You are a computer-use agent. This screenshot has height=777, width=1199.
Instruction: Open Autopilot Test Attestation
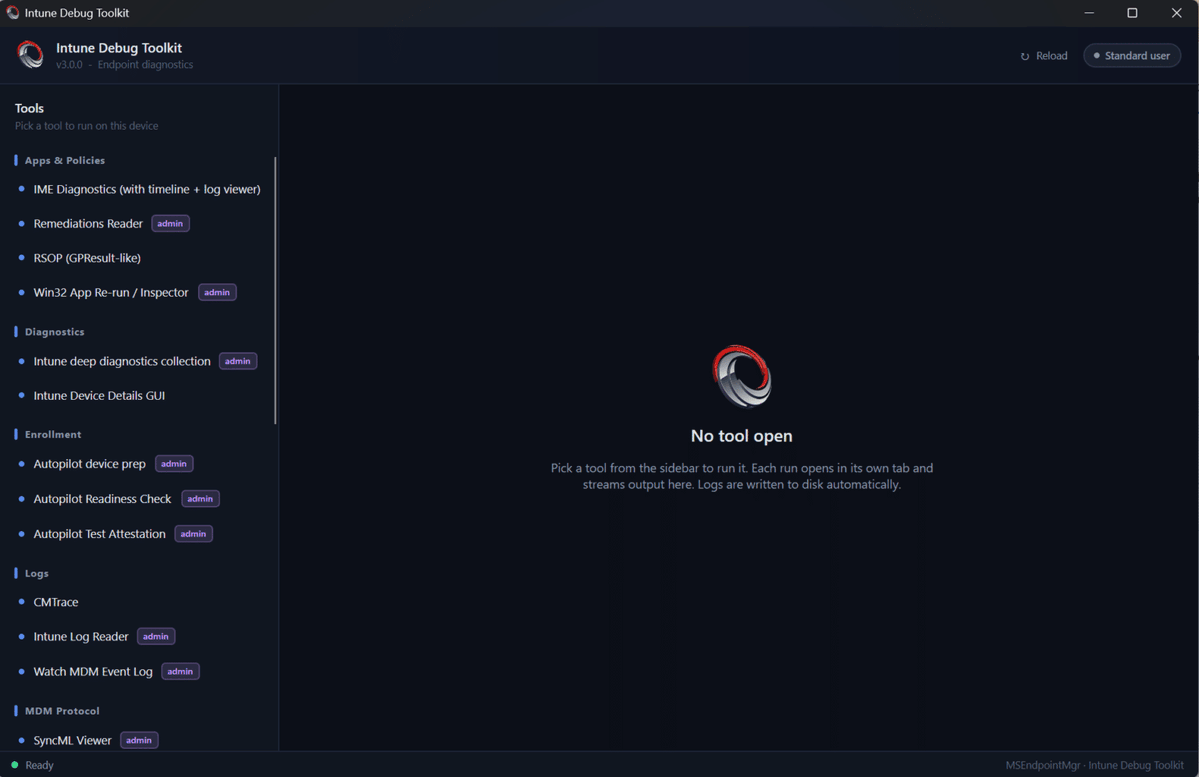tap(99, 534)
